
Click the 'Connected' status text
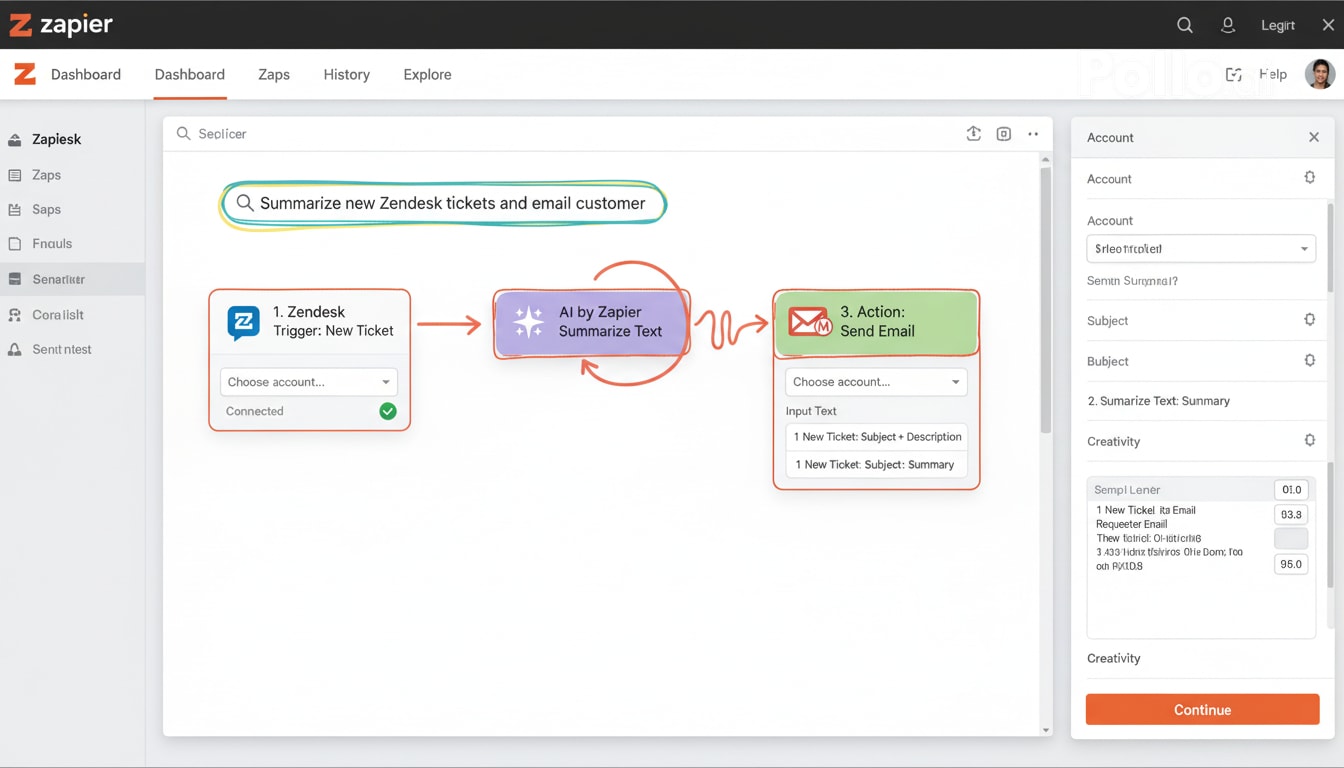pos(254,411)
